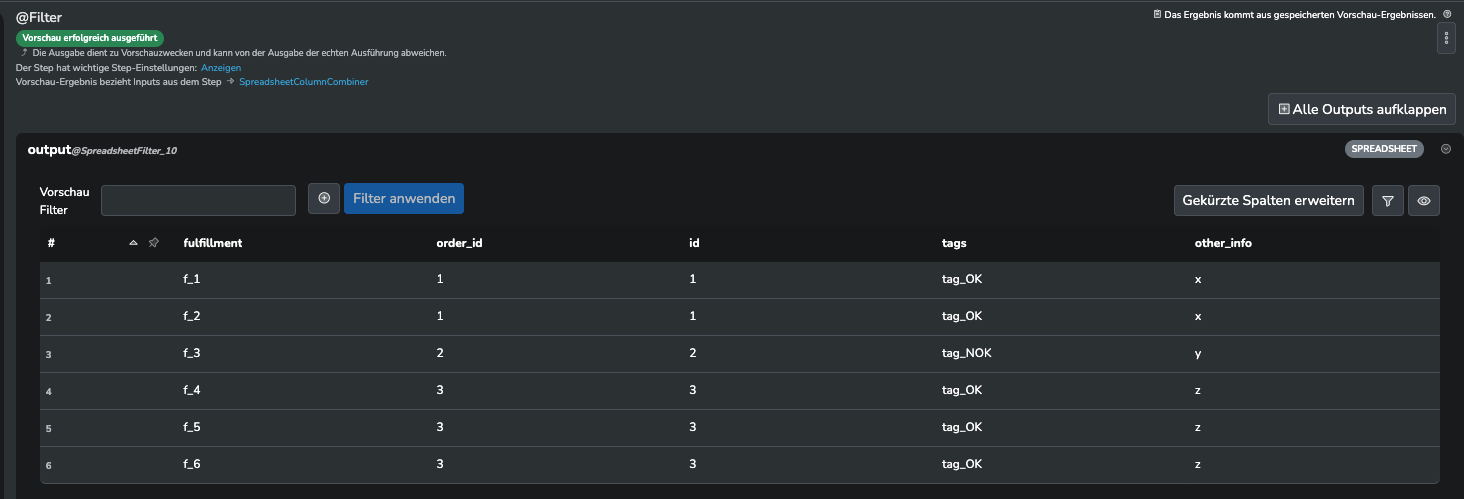
Task: Sort rows using the ascending arrow icon
Action: click(134, 243)
